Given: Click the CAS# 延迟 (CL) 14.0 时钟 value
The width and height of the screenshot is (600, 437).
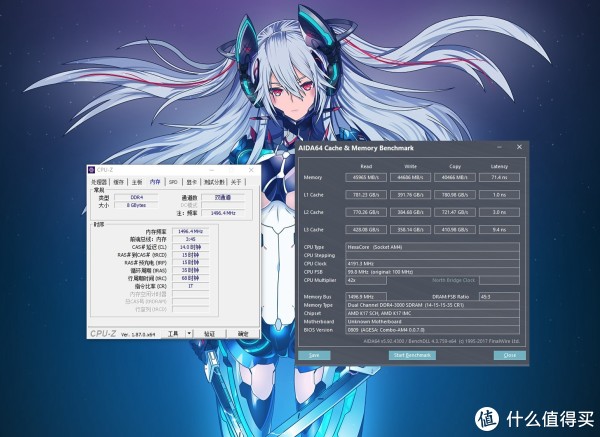Looking at the screenshot, I should tap(190, 247).
